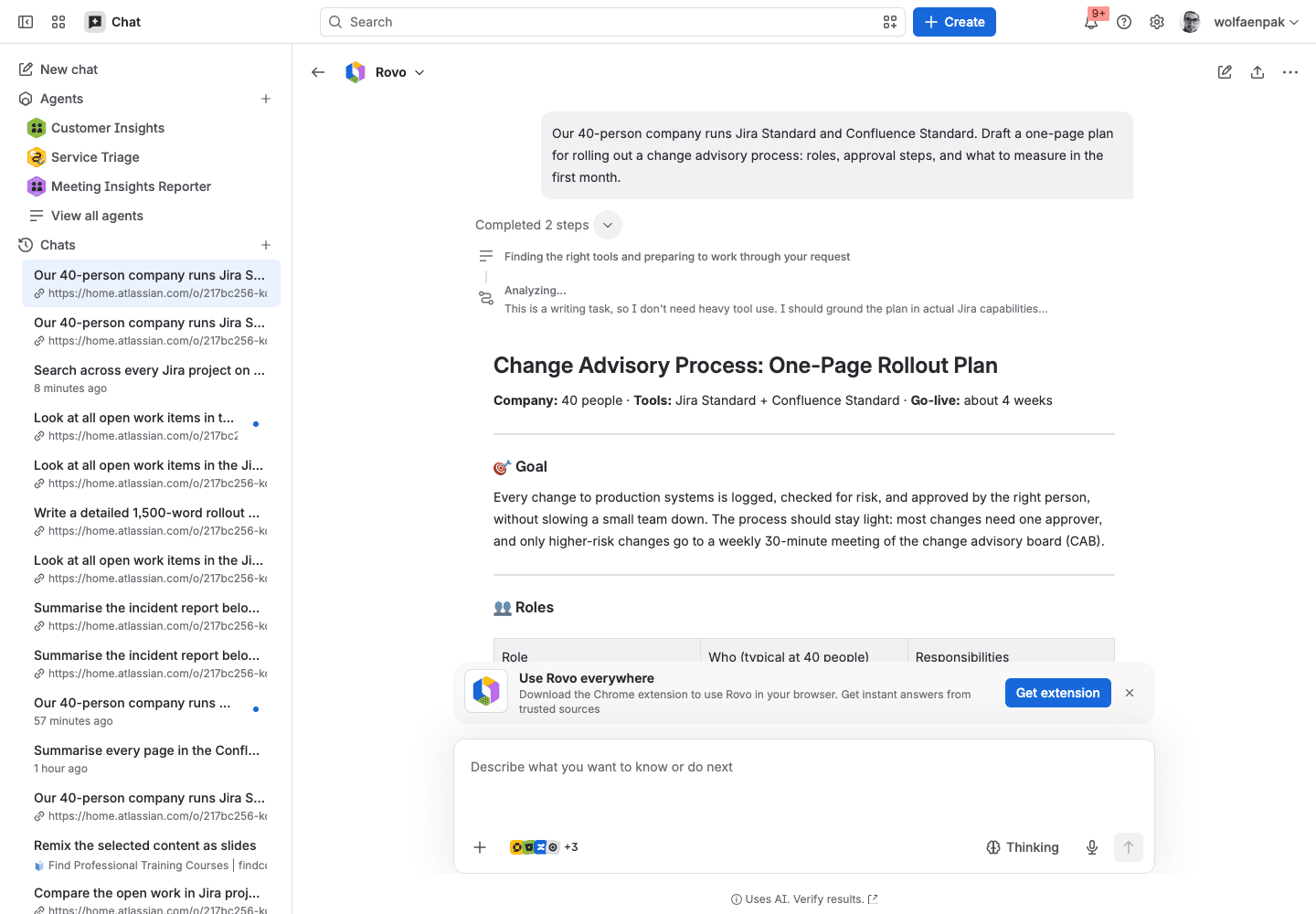Viewport: 1316px width, 914px height.
Task: Attach content with the plus button
Action: pos(480,847)
